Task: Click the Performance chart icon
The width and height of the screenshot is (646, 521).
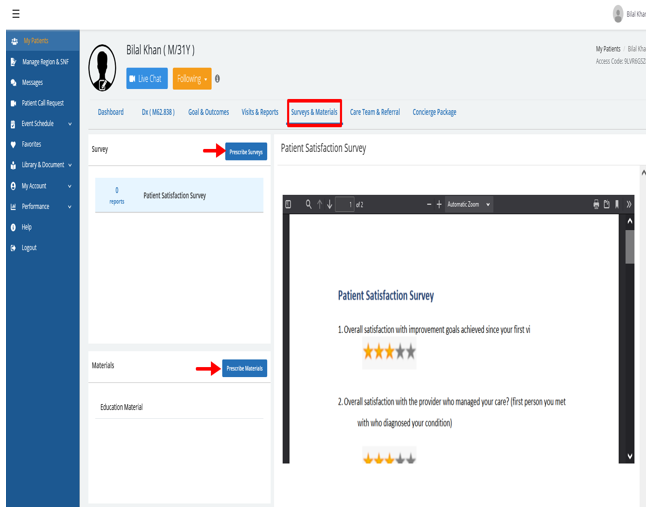Action: coord(13,206)
